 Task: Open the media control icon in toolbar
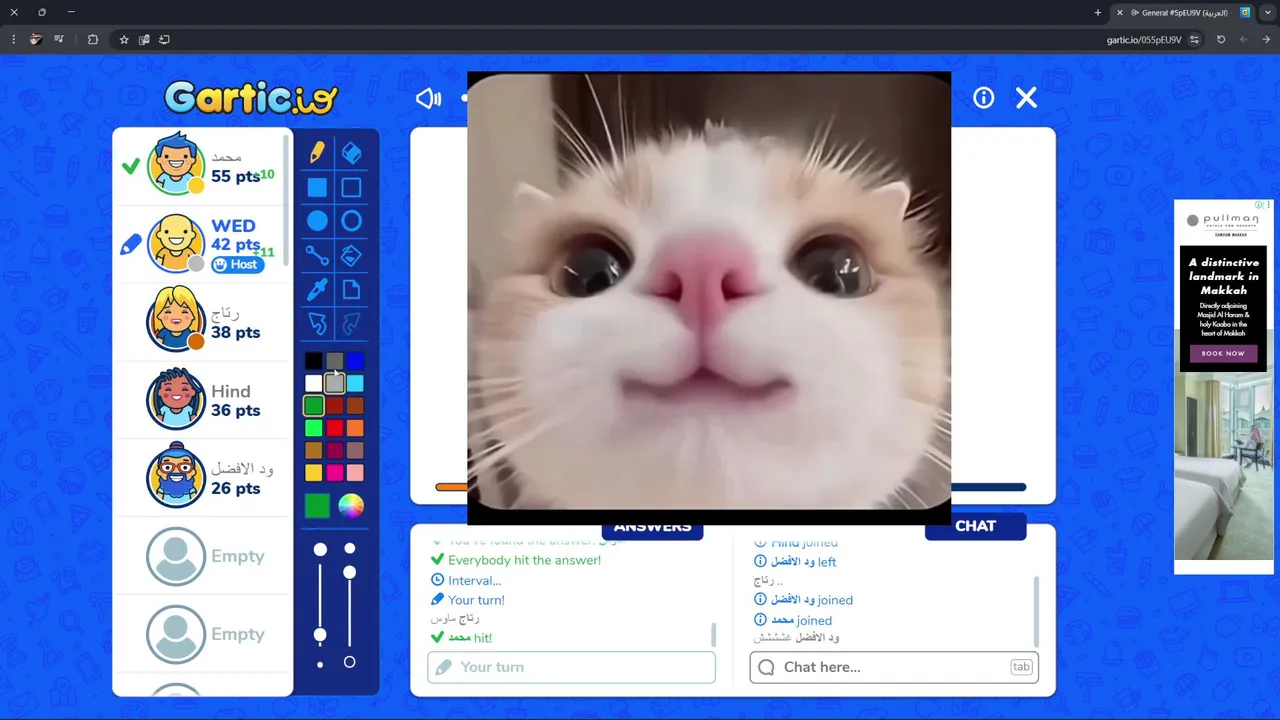coord(59,40)
